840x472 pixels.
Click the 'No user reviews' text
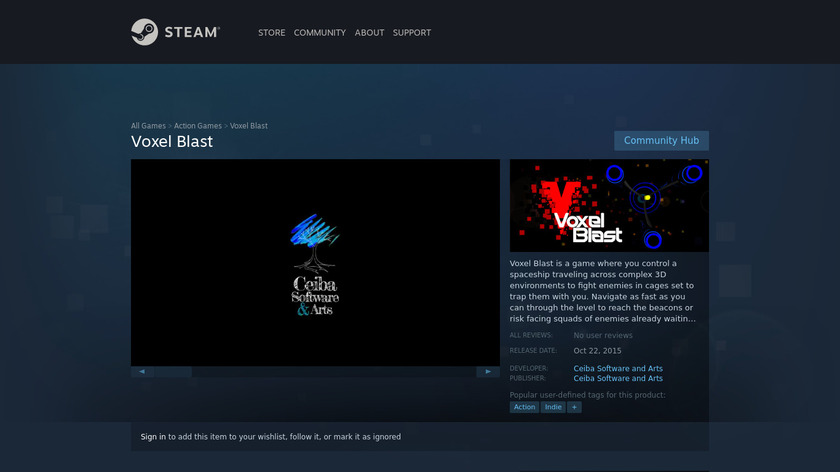pos(603,335)
